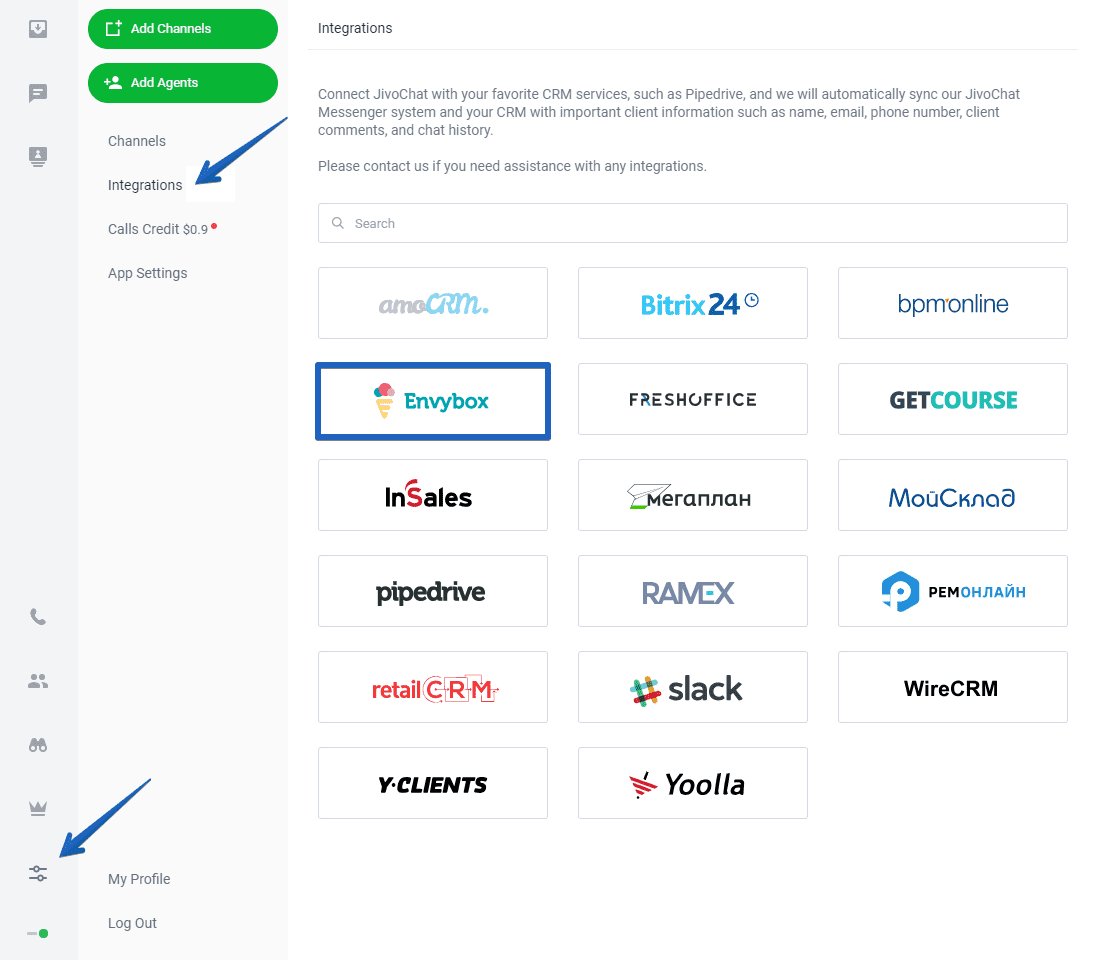Open the settings sliders sidebar icon
The image size is (1119, 960).
38,873
